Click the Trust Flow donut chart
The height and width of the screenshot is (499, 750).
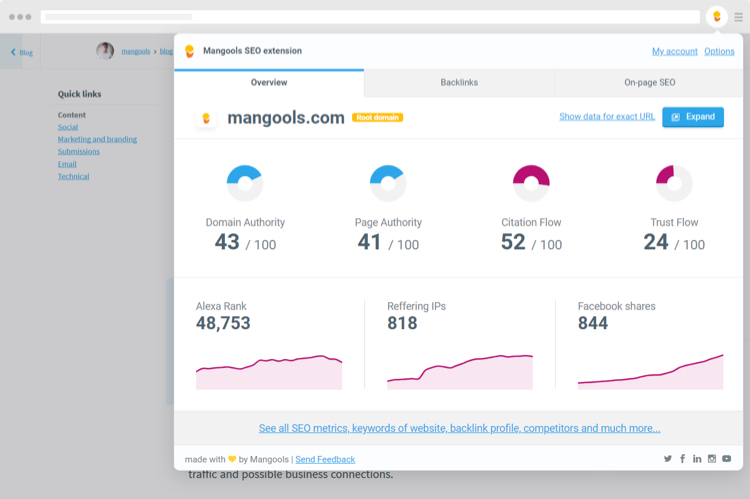point(674,183)
